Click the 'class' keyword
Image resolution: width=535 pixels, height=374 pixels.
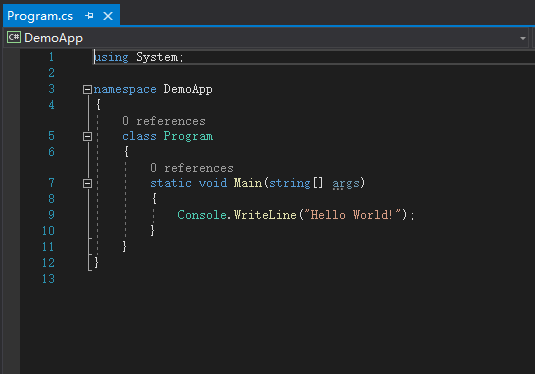point(139,136)
